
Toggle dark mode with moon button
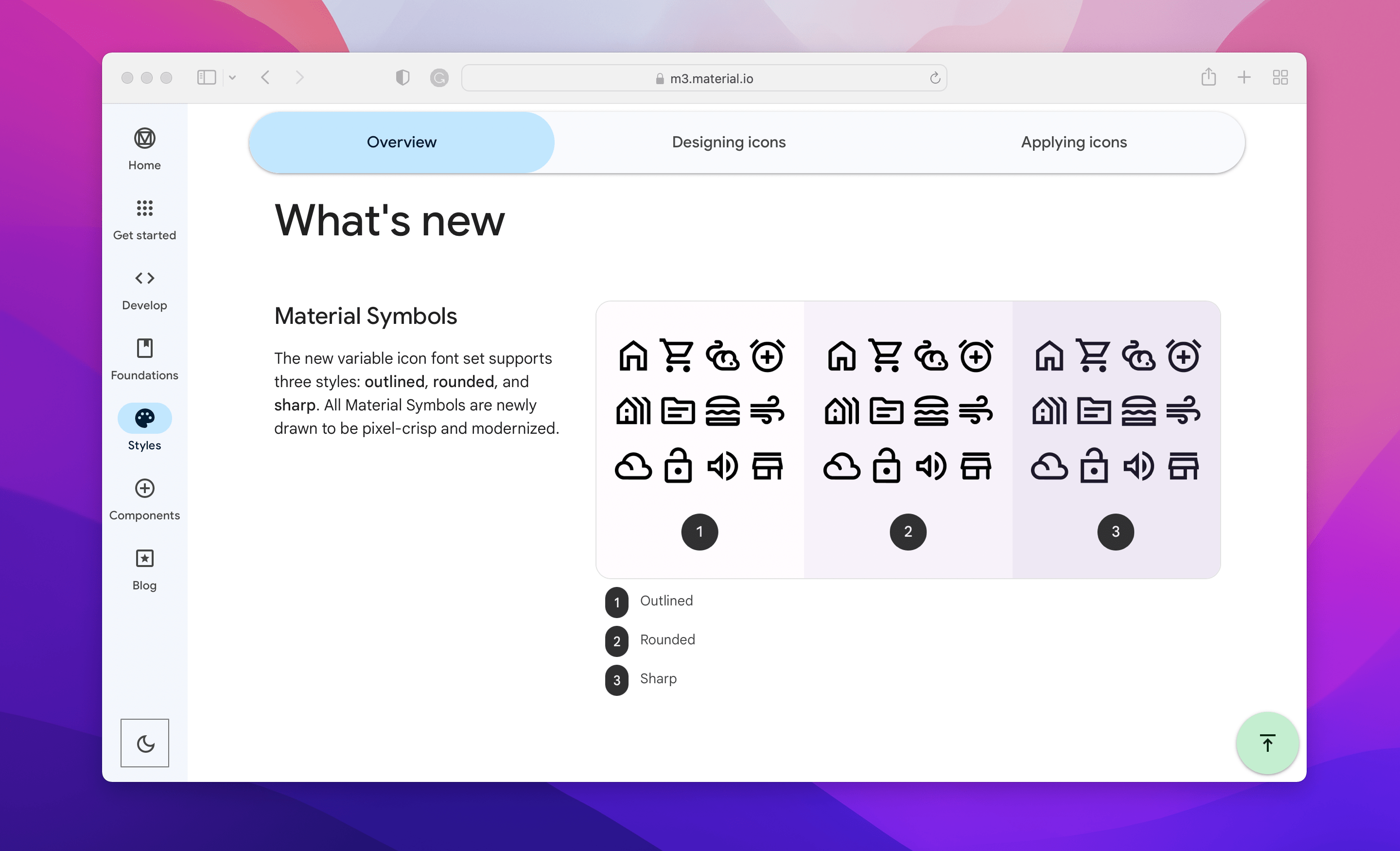(x=145, y=743)
